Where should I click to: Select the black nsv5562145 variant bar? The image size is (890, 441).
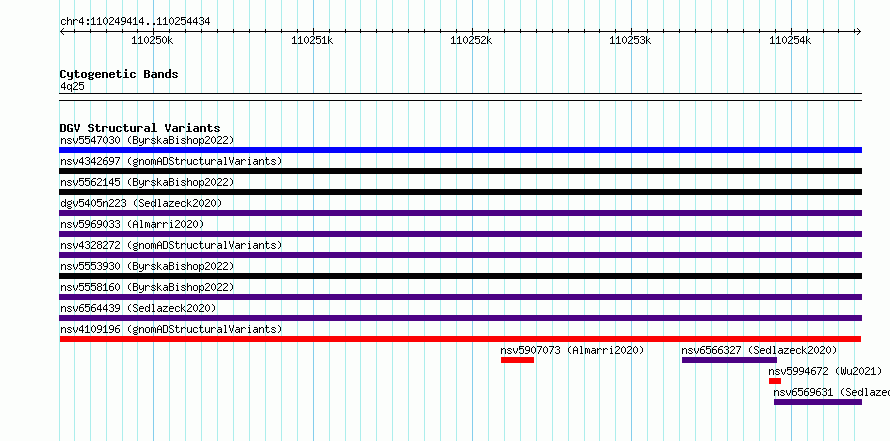(460, 192)
